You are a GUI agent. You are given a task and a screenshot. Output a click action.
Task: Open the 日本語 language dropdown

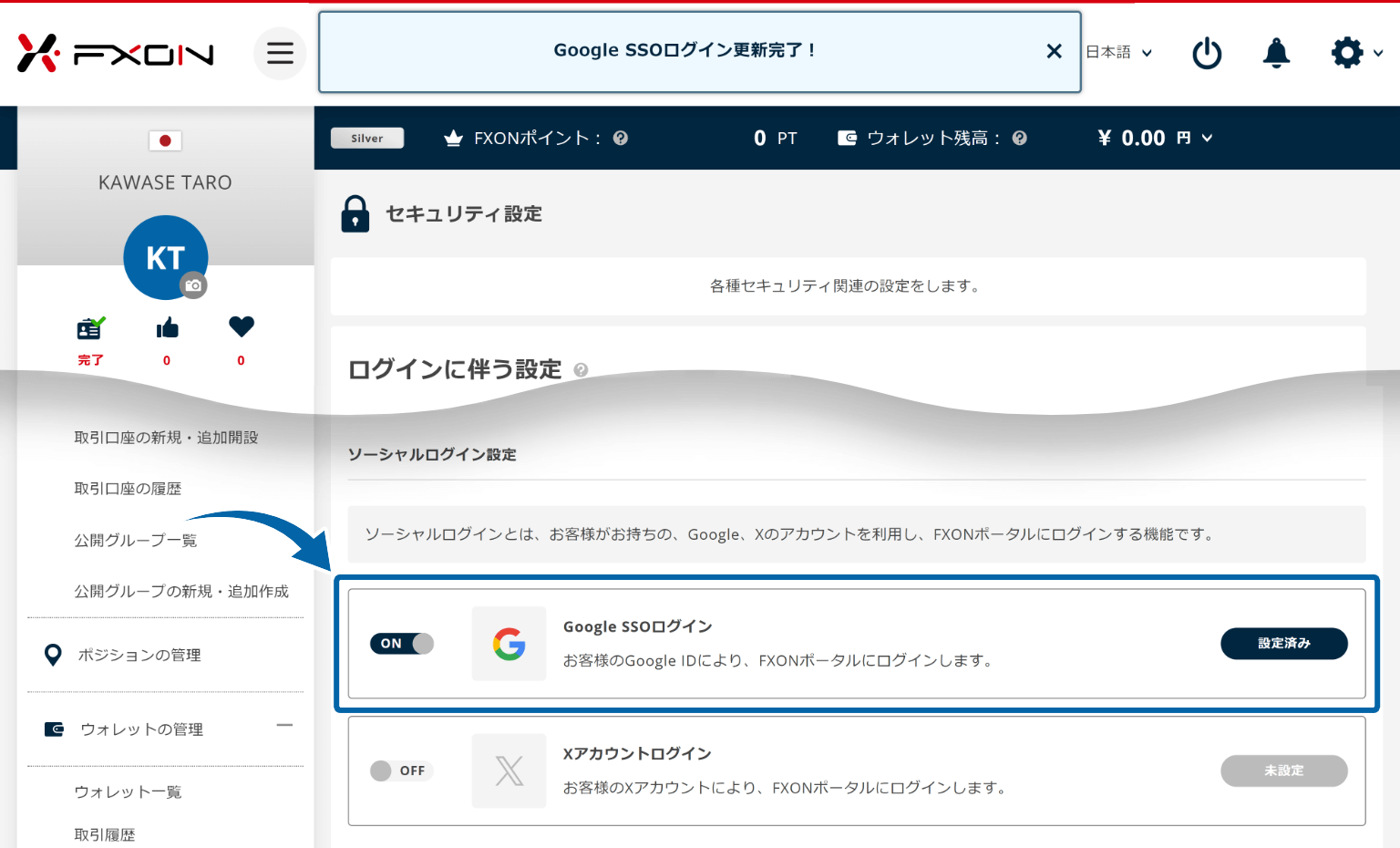(1118, 52)
